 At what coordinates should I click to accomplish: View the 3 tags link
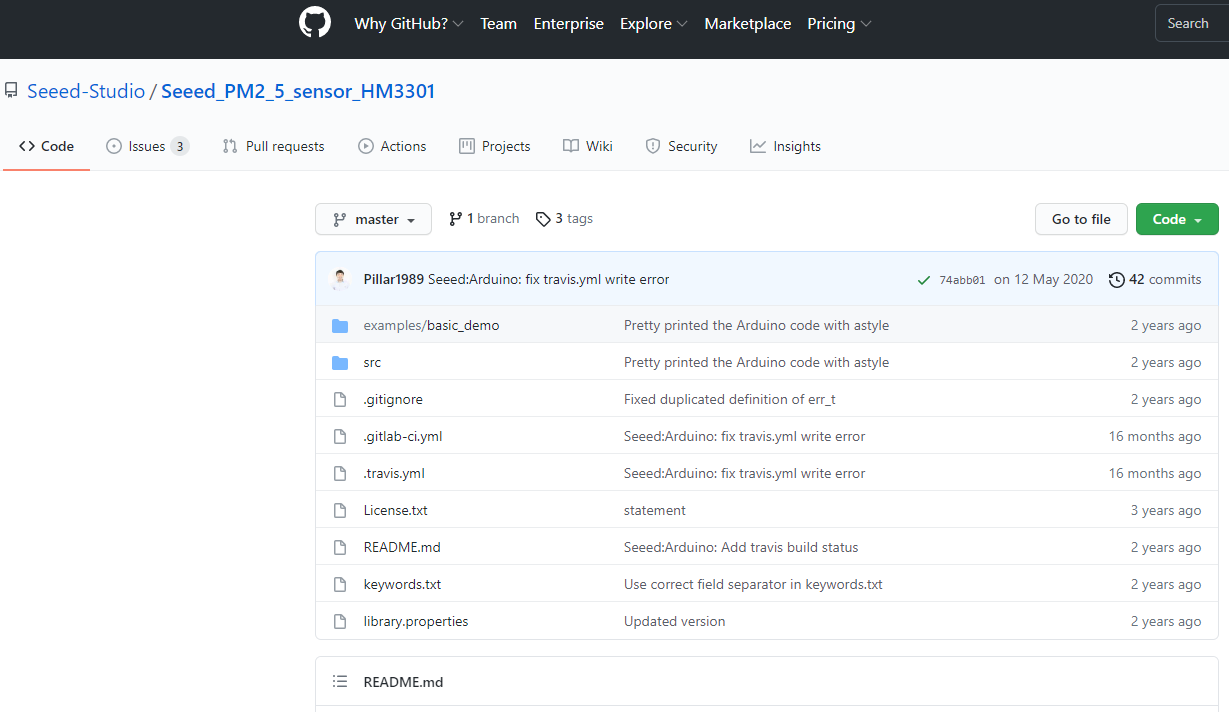click(x=564, y=219)
